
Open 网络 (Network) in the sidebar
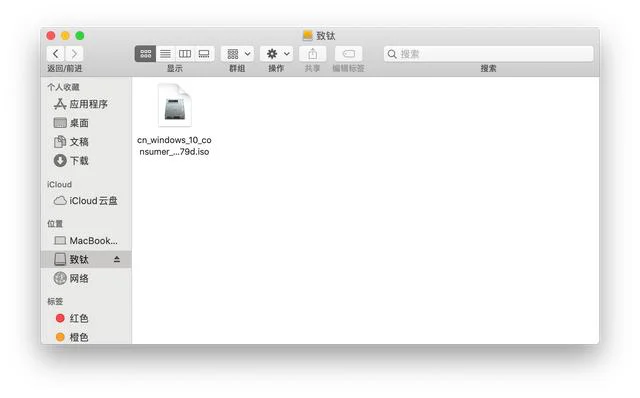pyautogui.click(x=86, y=278)
